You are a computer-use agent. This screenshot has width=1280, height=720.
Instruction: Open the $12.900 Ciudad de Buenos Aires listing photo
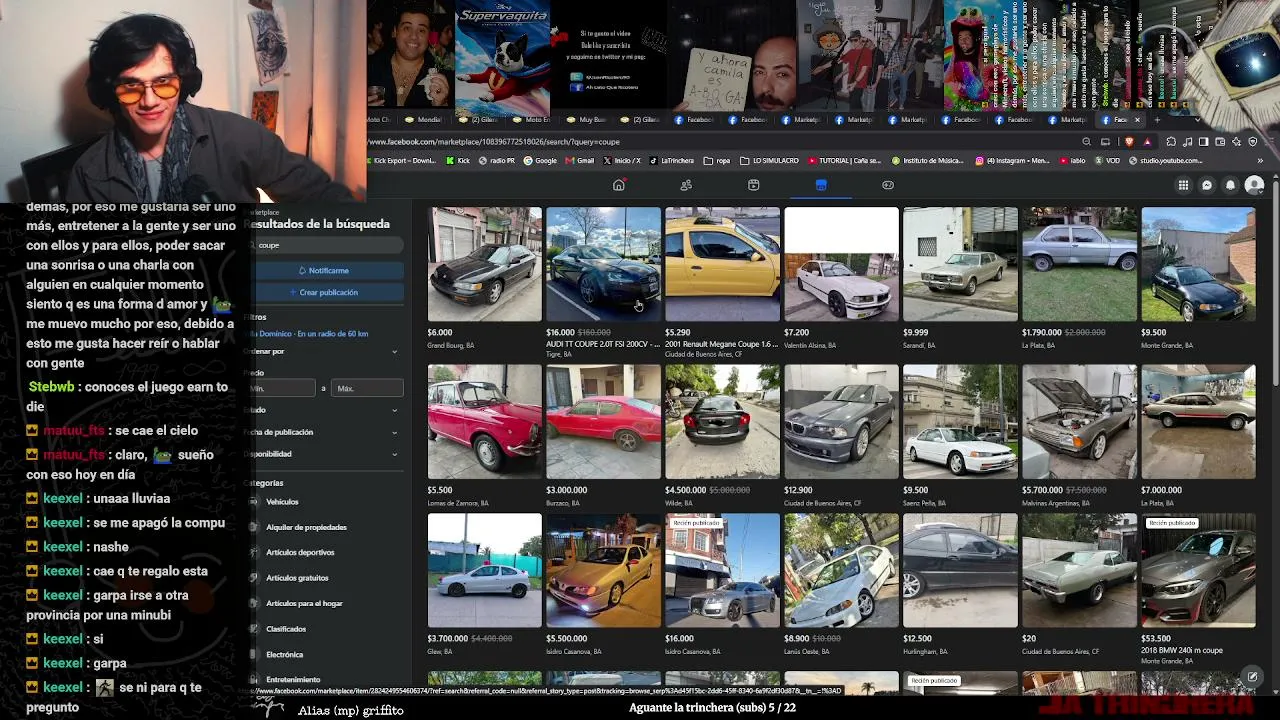coord(841,422)
